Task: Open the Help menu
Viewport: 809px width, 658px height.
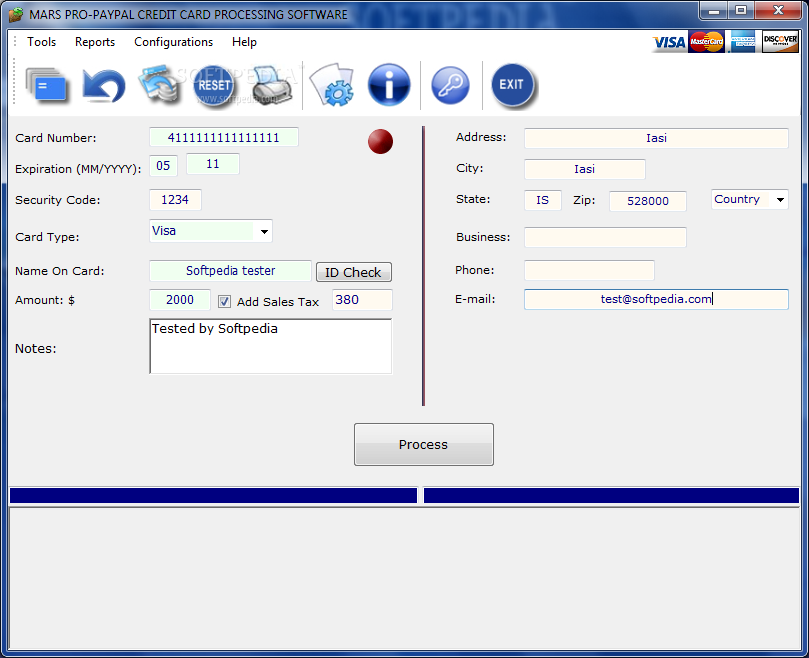Action: coord(244,42)
